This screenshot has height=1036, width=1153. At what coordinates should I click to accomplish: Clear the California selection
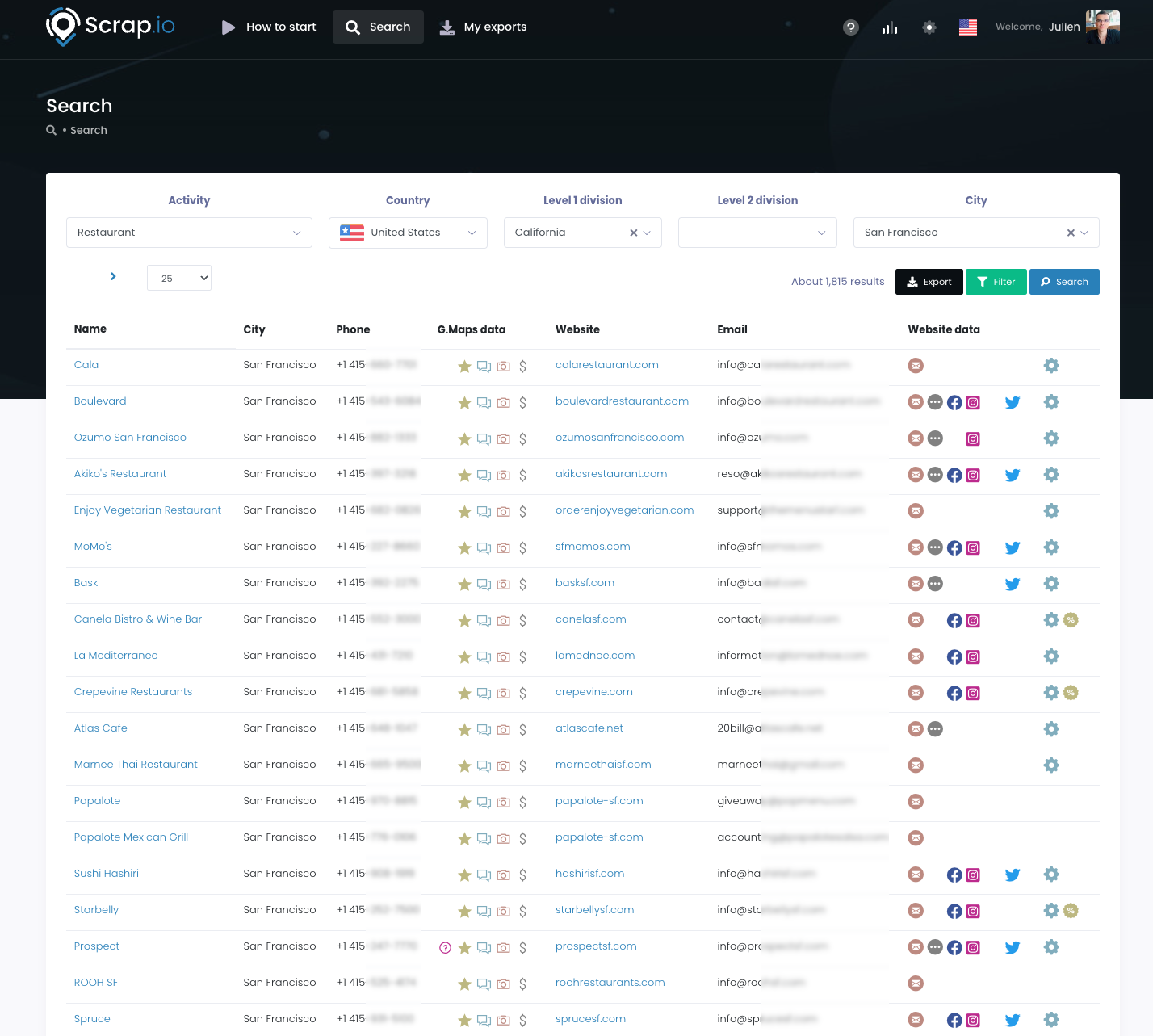coord(634,233)
